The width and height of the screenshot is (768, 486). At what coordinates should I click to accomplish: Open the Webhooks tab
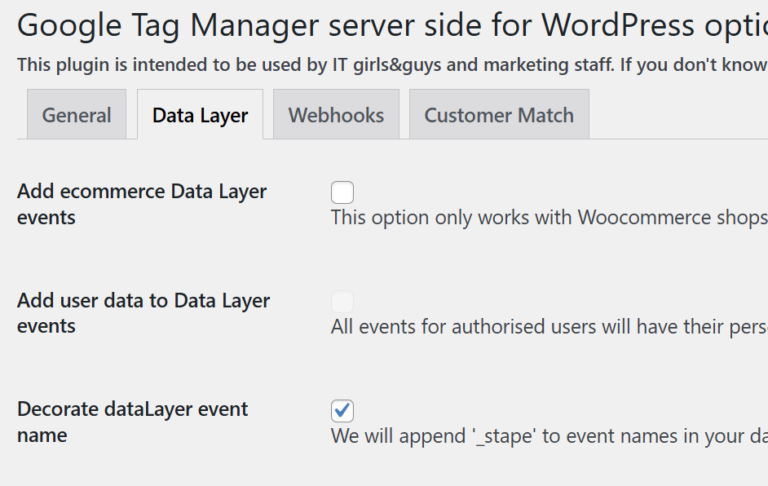[x=336, y=115]
